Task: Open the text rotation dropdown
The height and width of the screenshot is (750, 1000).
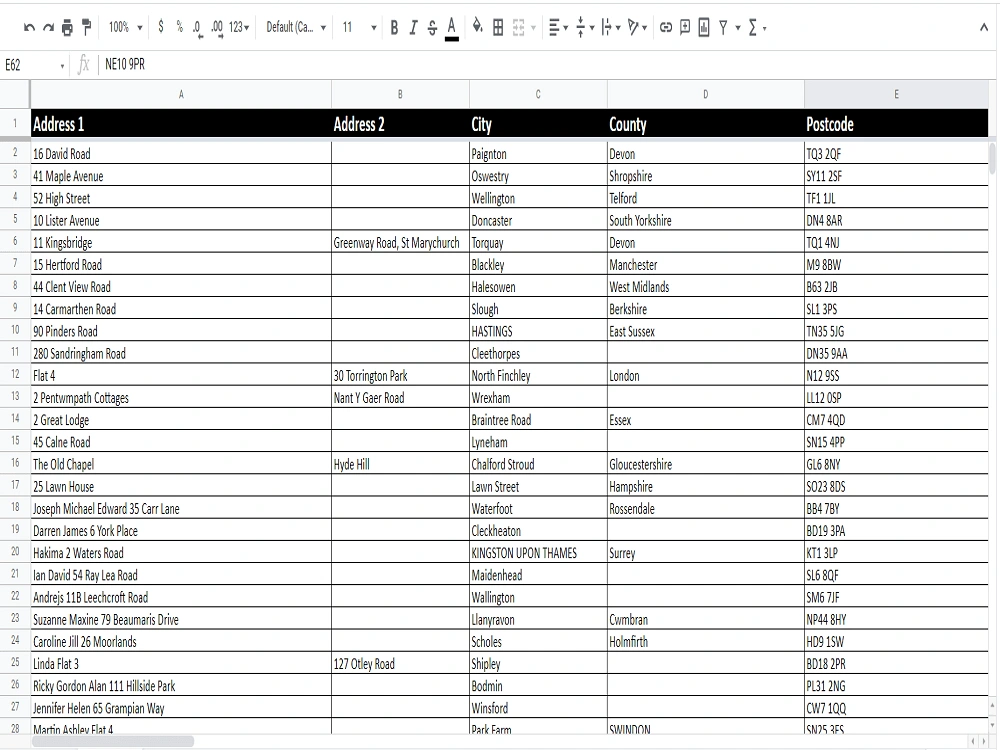Action: [637, 27]
